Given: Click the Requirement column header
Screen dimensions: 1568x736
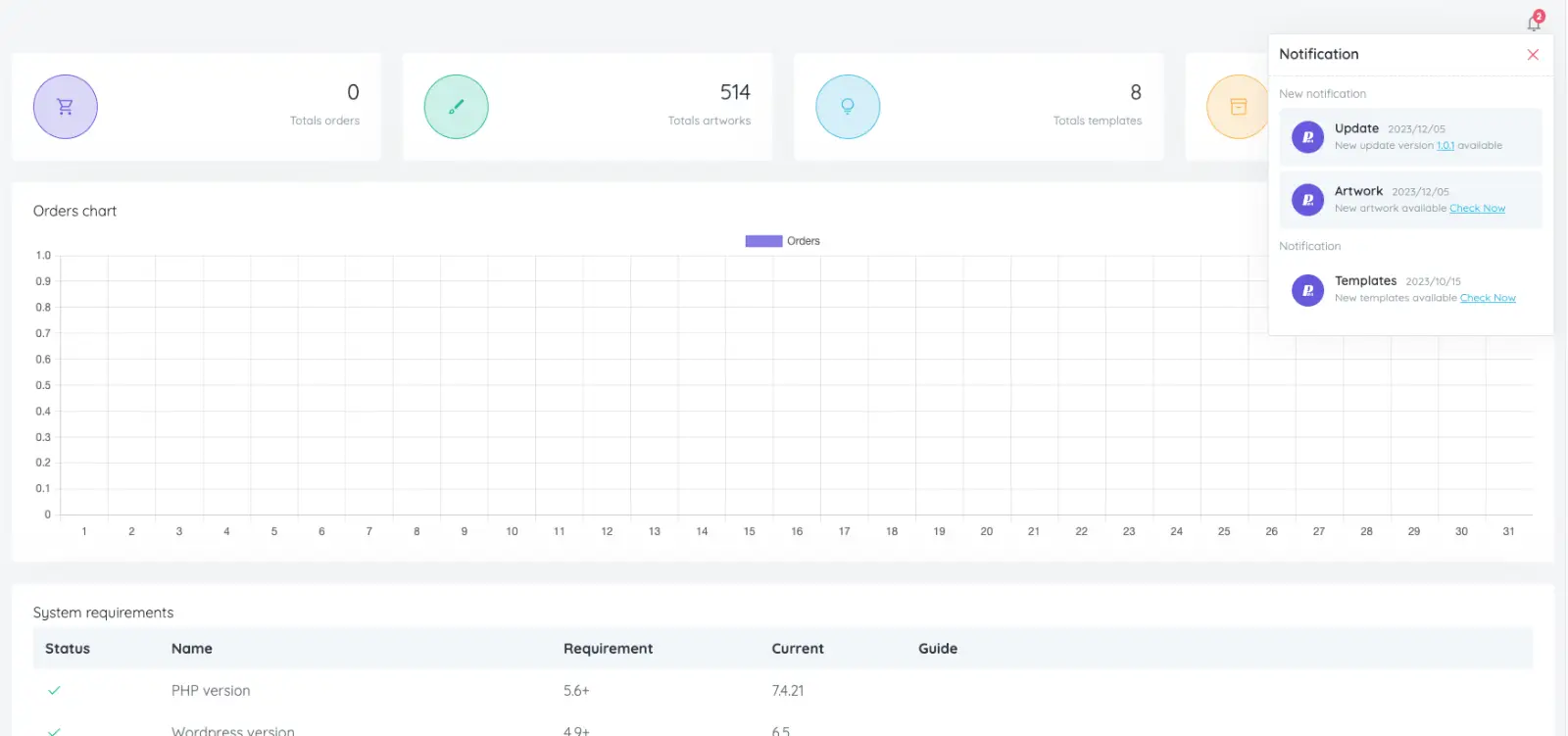Looking at the screenshot, I should (608, 649).
